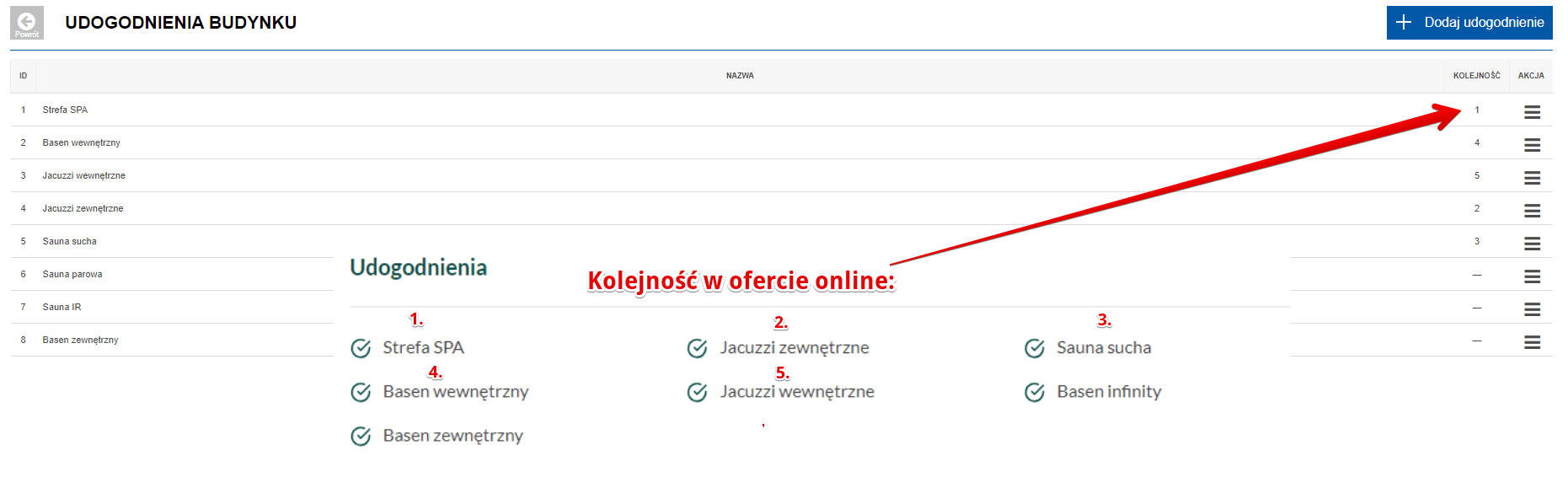This screenshot has width=1568, height=488.
Task: Click the check icon beside Jacuzzi wewnętrzne amenity
Action: [x=698, y=392]
